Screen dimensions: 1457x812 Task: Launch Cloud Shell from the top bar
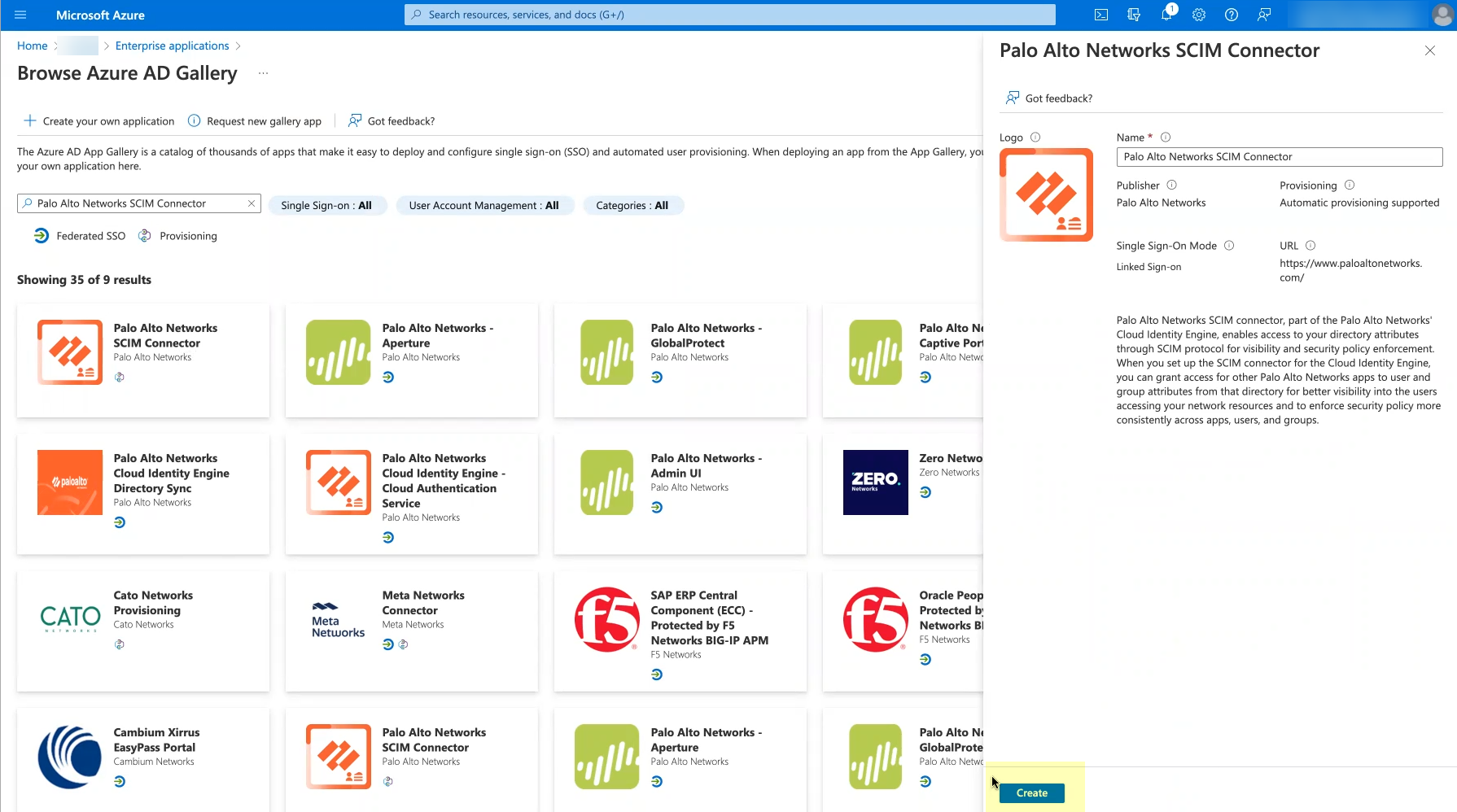[1101, 15]
